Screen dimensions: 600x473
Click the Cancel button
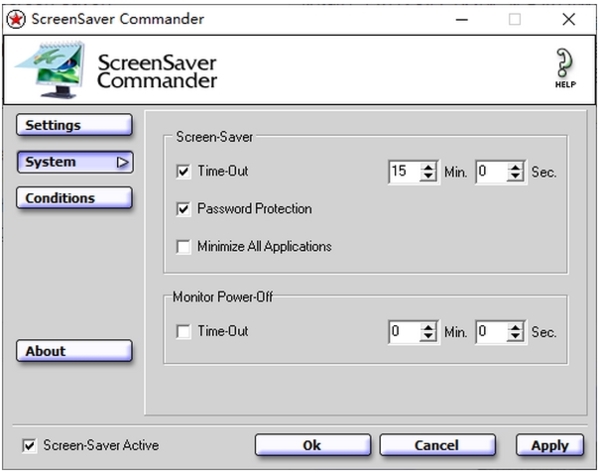click(437, 445)
